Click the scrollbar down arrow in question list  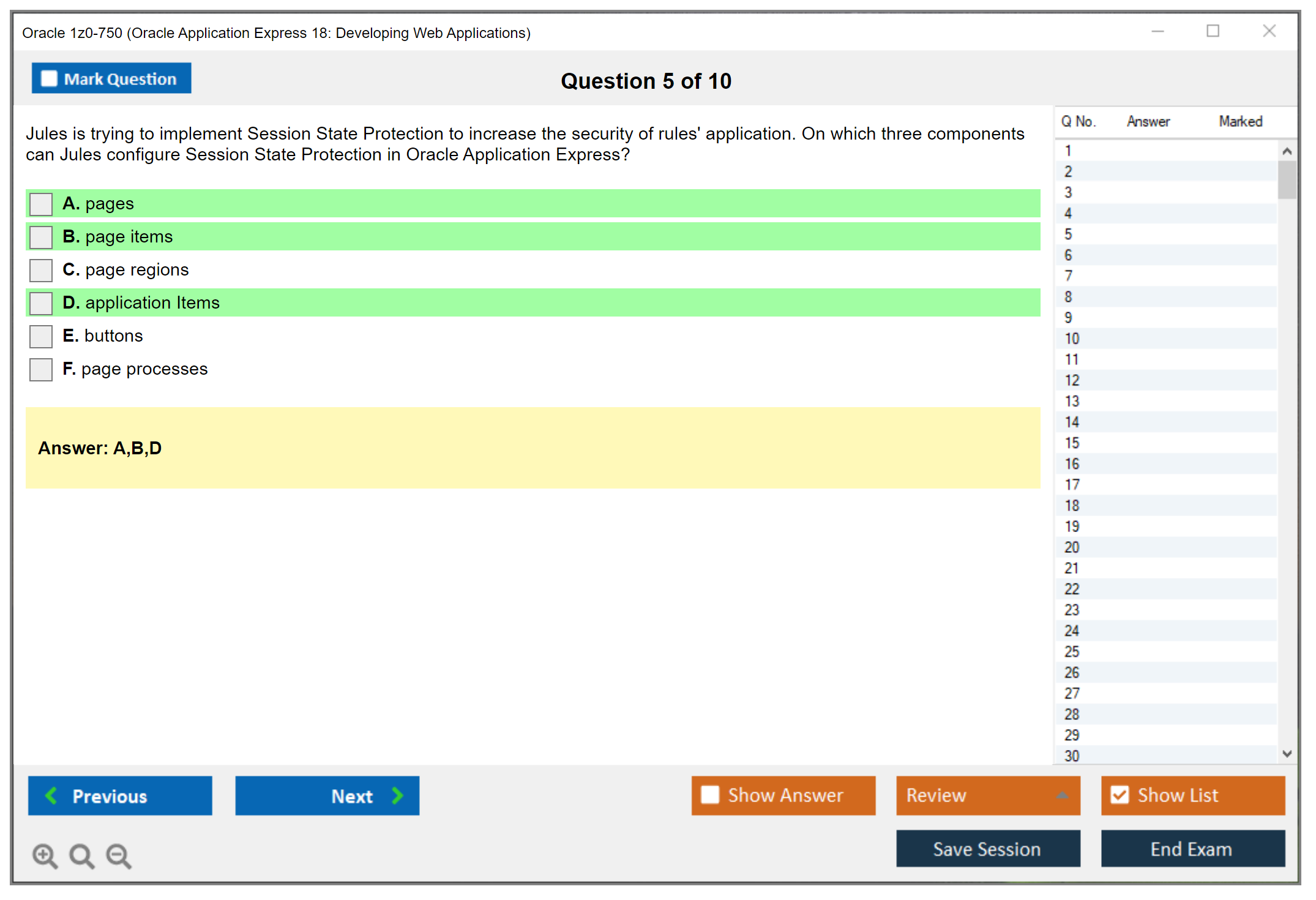1287,754
